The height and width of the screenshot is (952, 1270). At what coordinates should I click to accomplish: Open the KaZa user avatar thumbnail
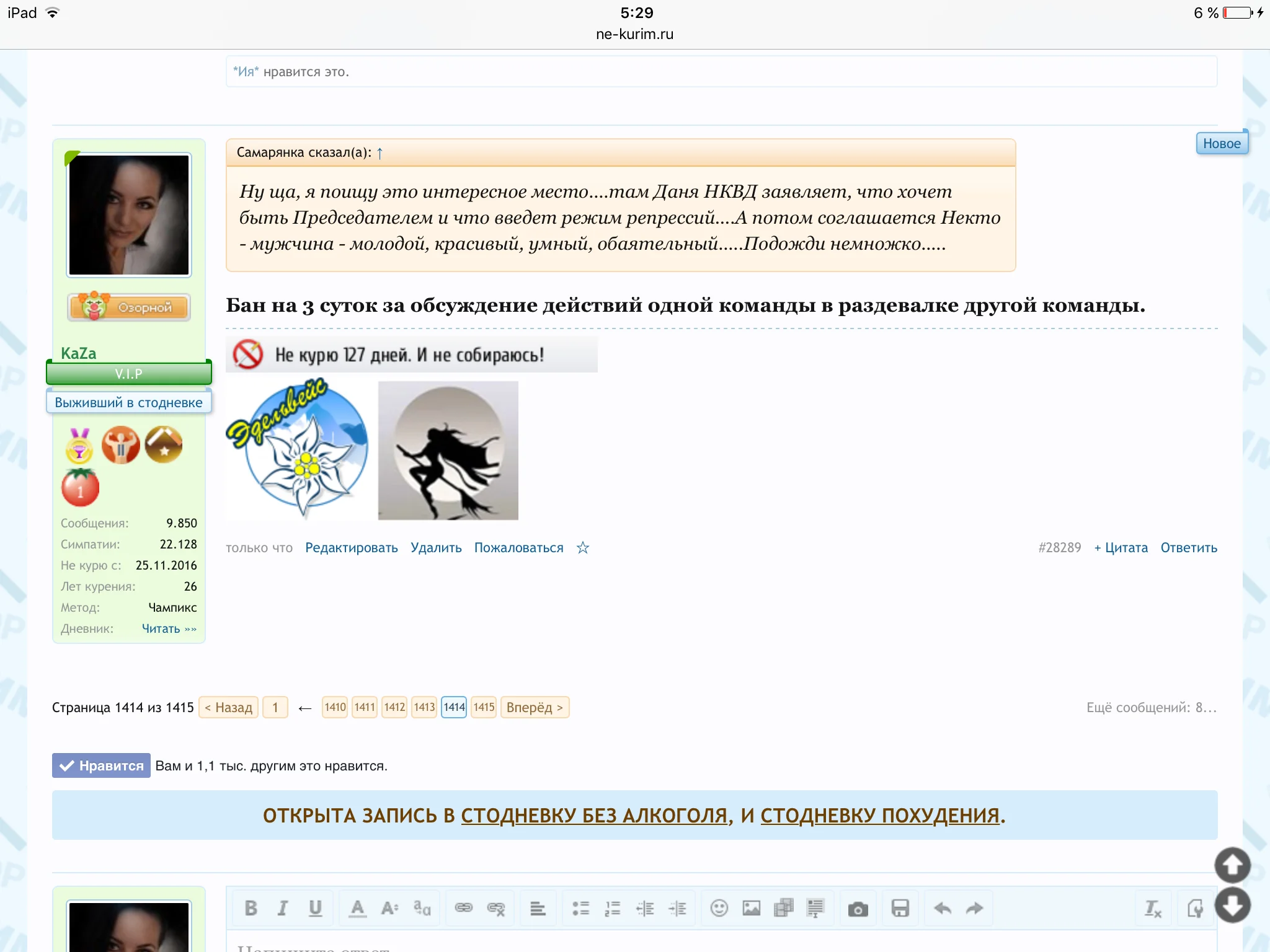pos(129,214)
